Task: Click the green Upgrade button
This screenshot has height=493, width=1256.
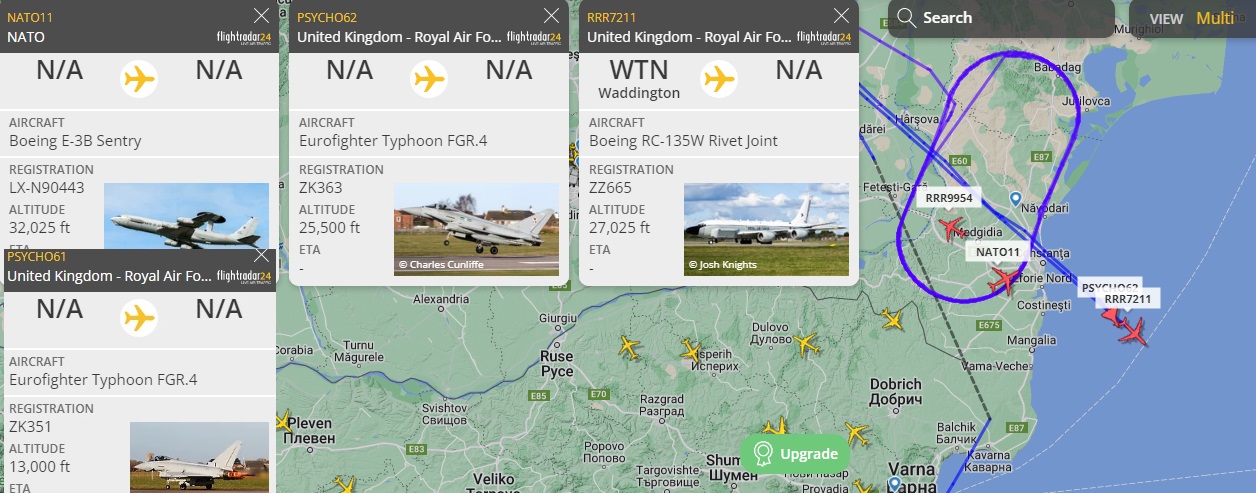Action: 795,454
